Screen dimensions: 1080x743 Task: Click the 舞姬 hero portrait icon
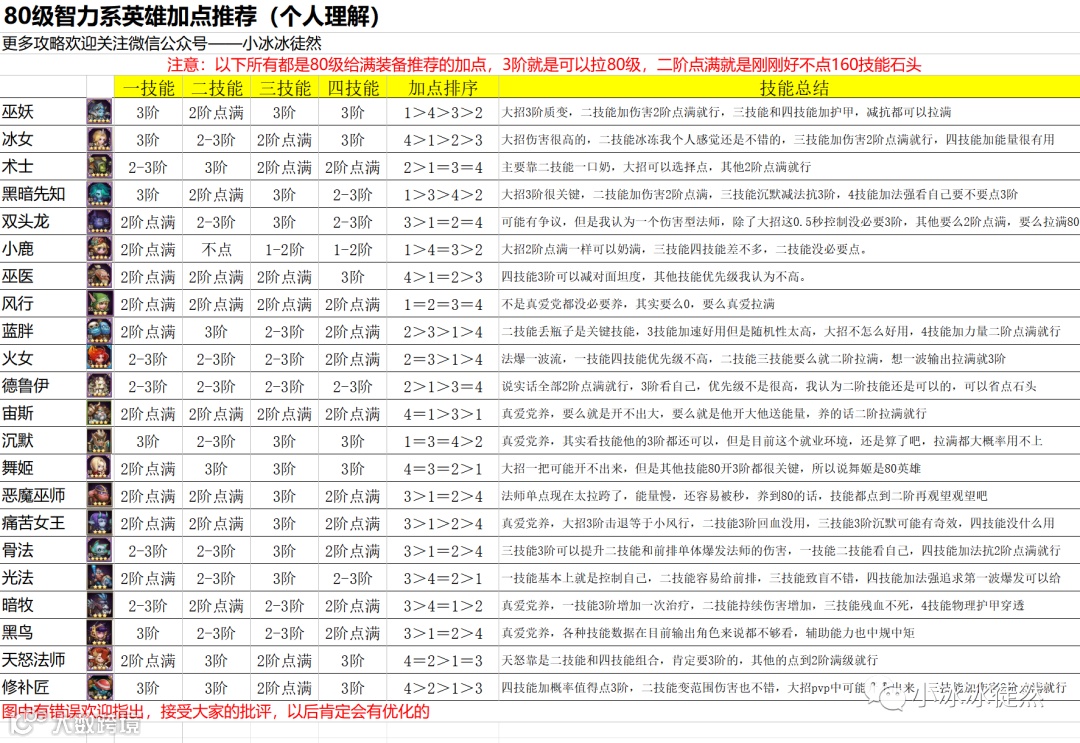coord(99,468)
